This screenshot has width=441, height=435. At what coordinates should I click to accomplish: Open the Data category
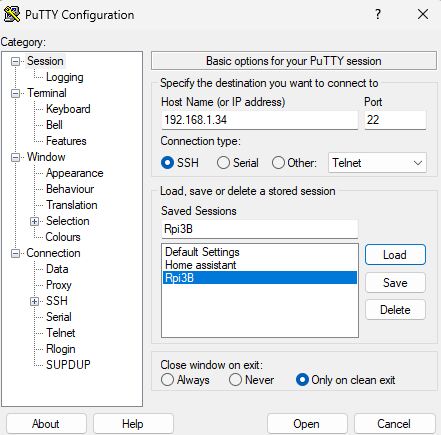click(57, 269)
